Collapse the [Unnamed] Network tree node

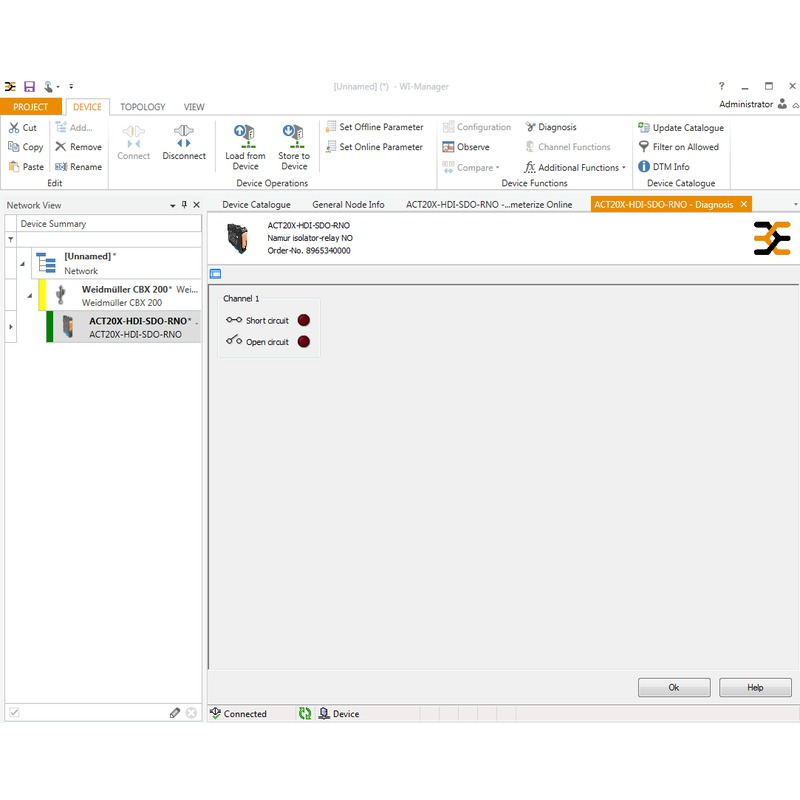[22, 264]
